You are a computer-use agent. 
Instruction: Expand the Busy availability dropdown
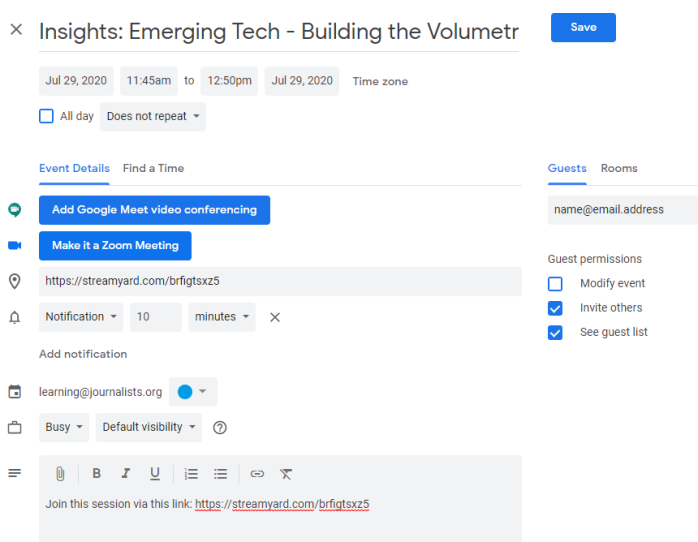coord(64,427)
